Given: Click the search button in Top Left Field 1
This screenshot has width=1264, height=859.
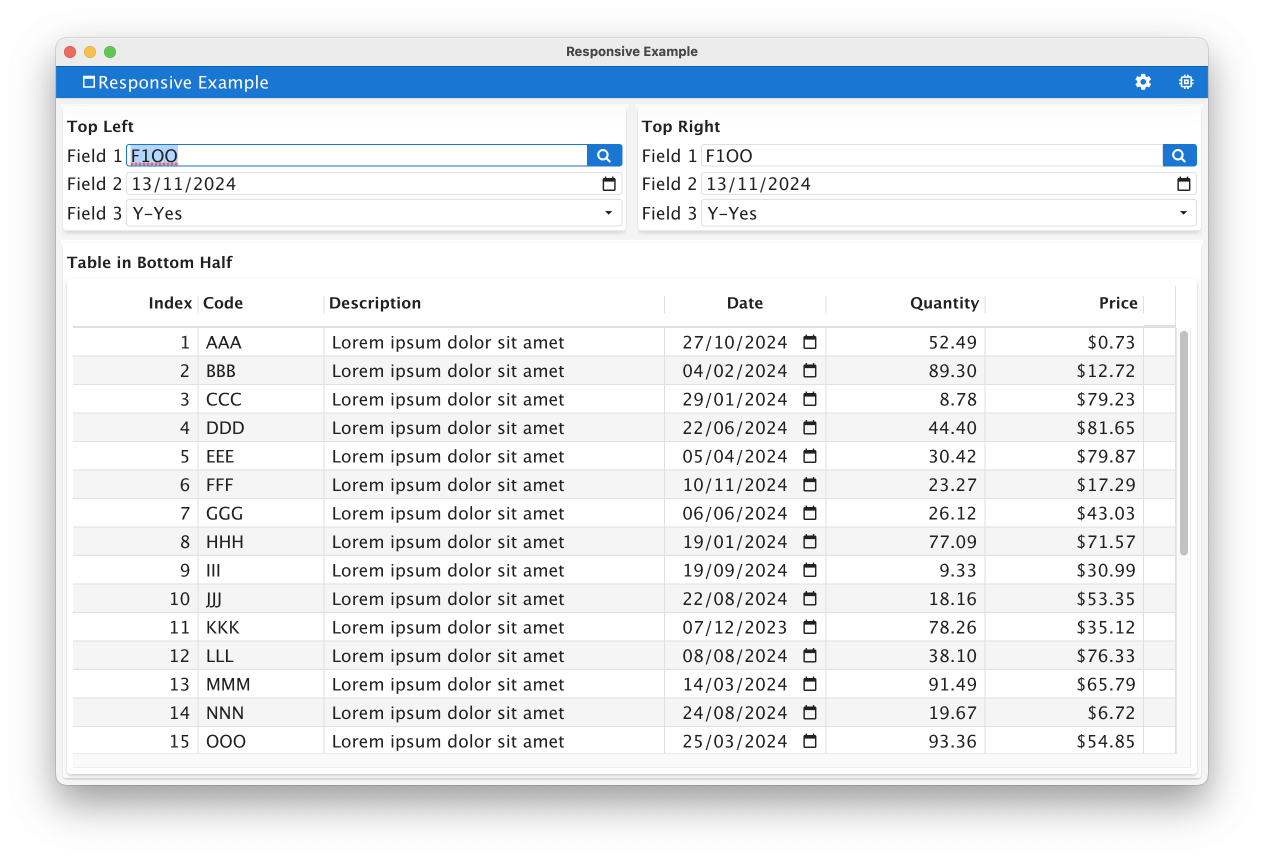Looking at the screenshot, I should click(x=604, y=156).
